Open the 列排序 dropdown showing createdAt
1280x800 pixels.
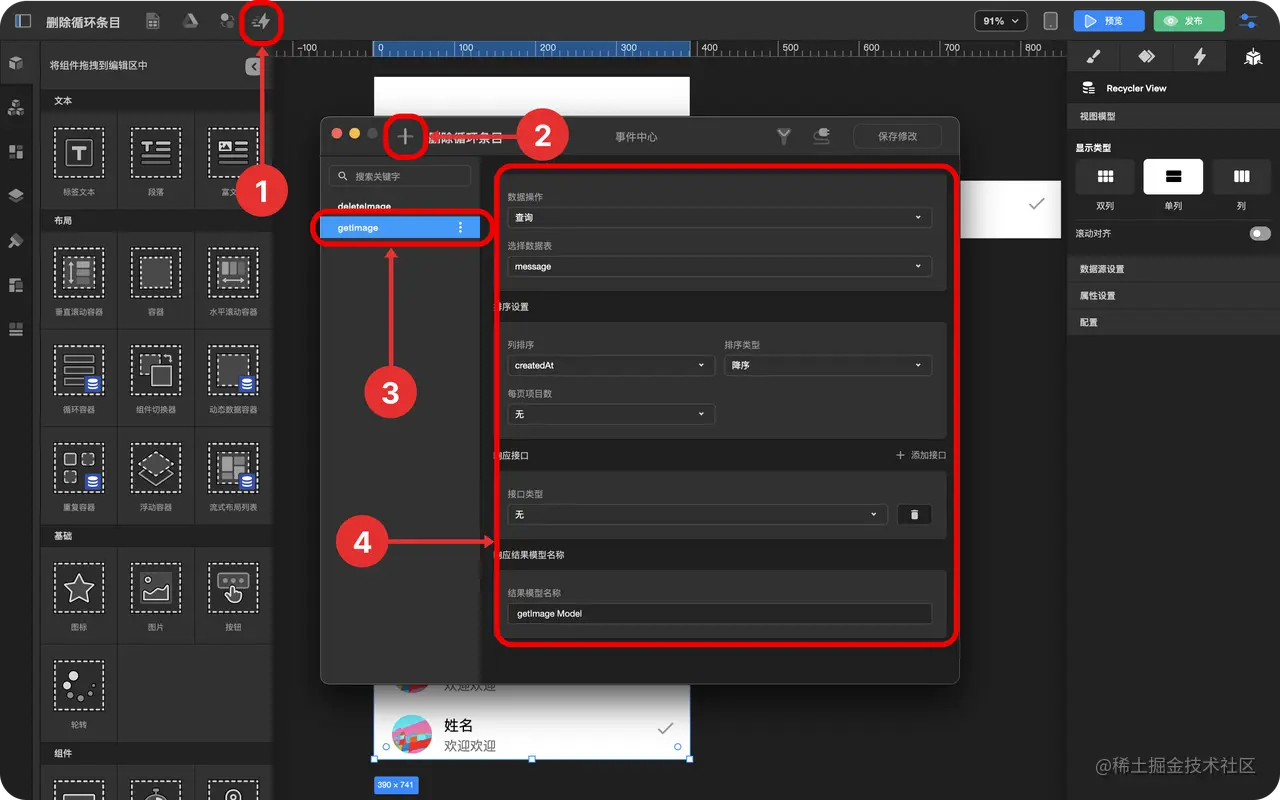point(611,365)
